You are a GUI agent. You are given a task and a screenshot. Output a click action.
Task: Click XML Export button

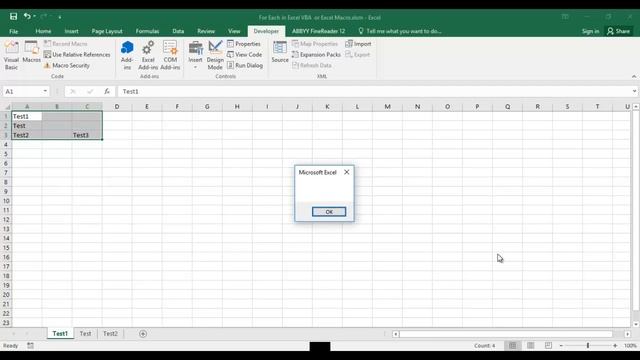tap(358, 54)
